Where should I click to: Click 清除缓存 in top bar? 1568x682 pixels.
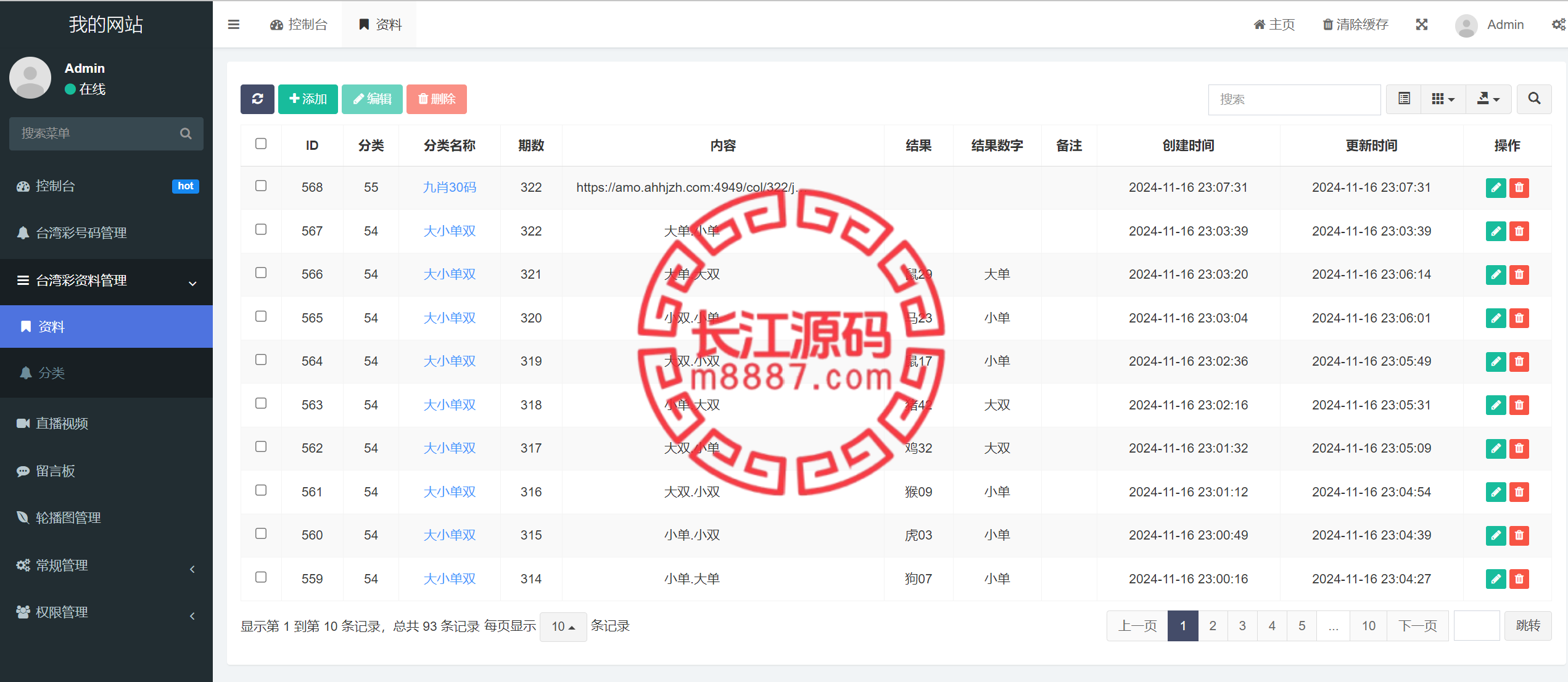coord(1355,25)
